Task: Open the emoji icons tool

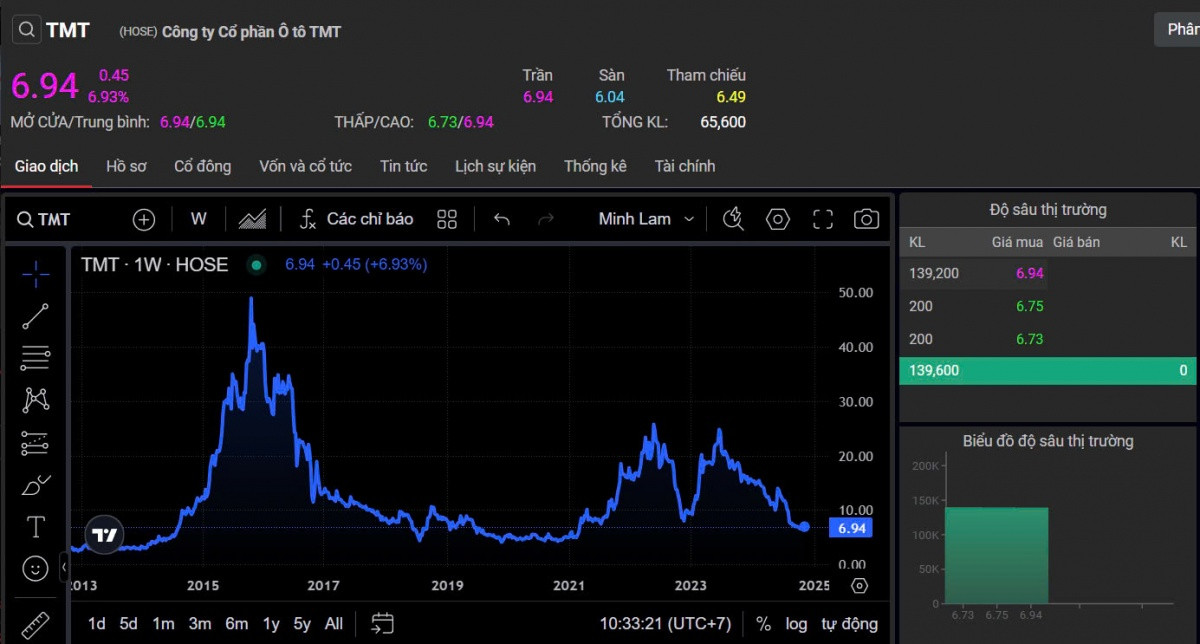Action: point(36,569)
